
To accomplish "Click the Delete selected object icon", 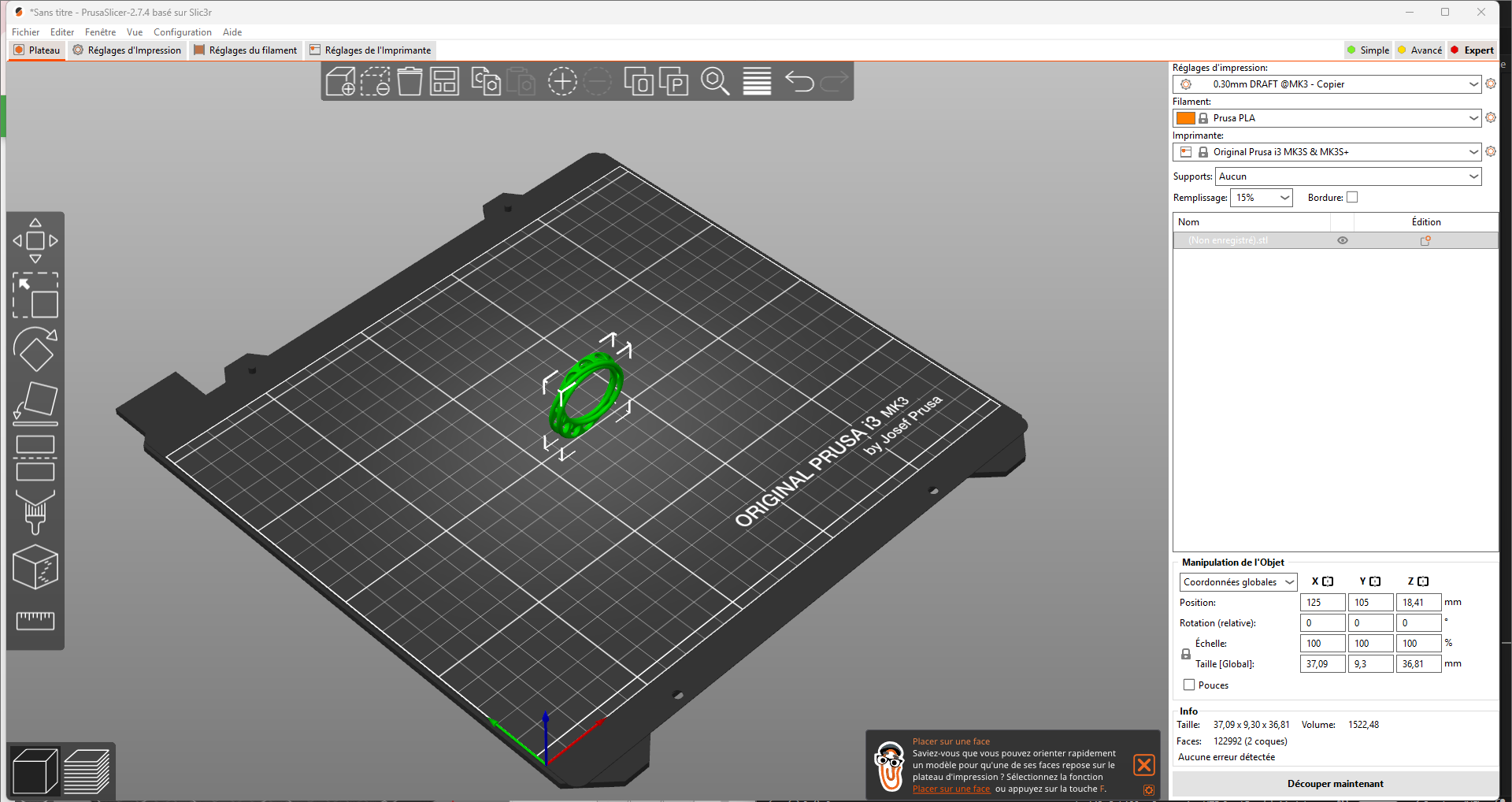I will click(375, 81).
